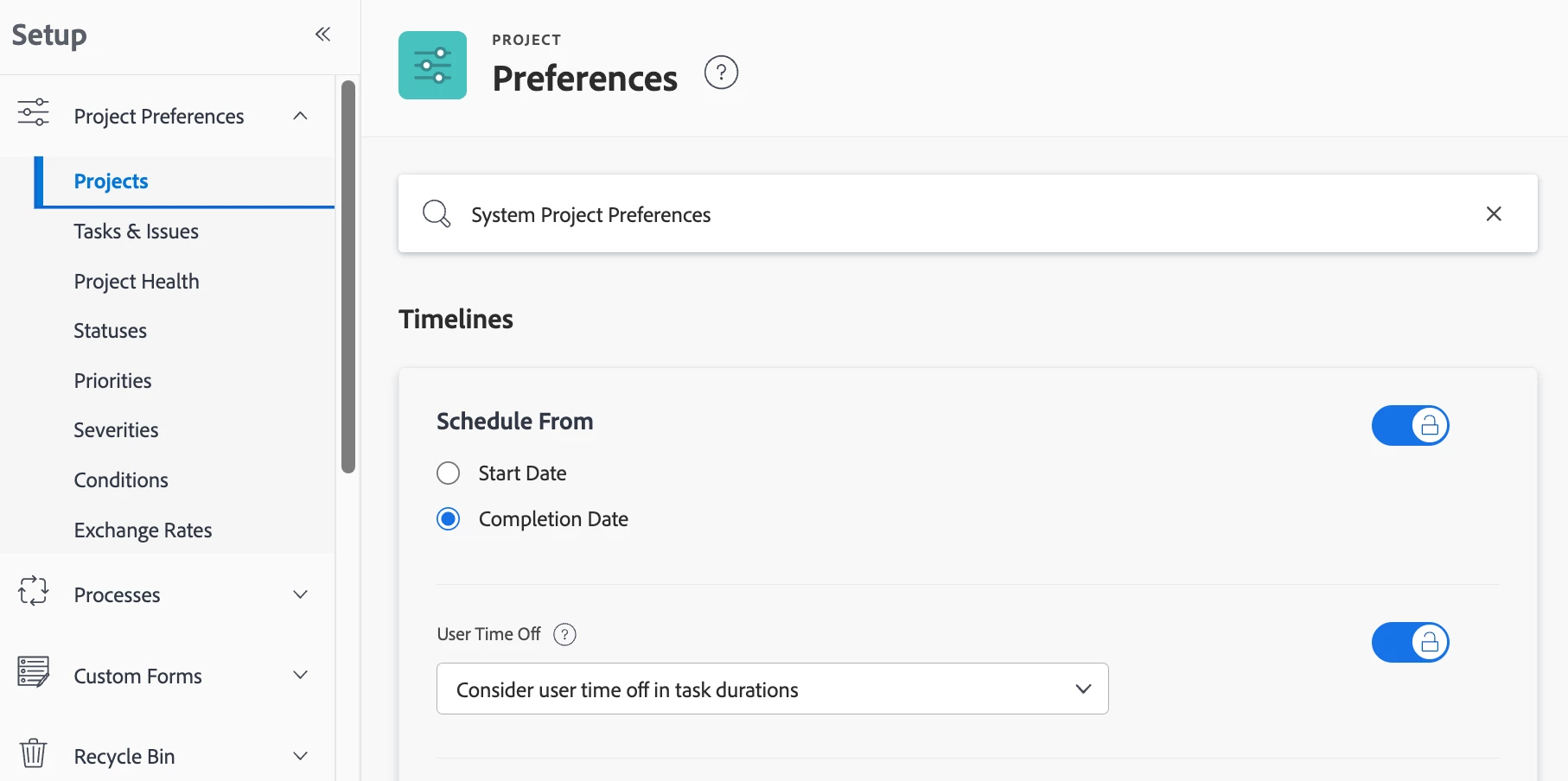Click the Custom Forms icon
The height and width of the screenshot is (781, 1568).
point(34,671)
